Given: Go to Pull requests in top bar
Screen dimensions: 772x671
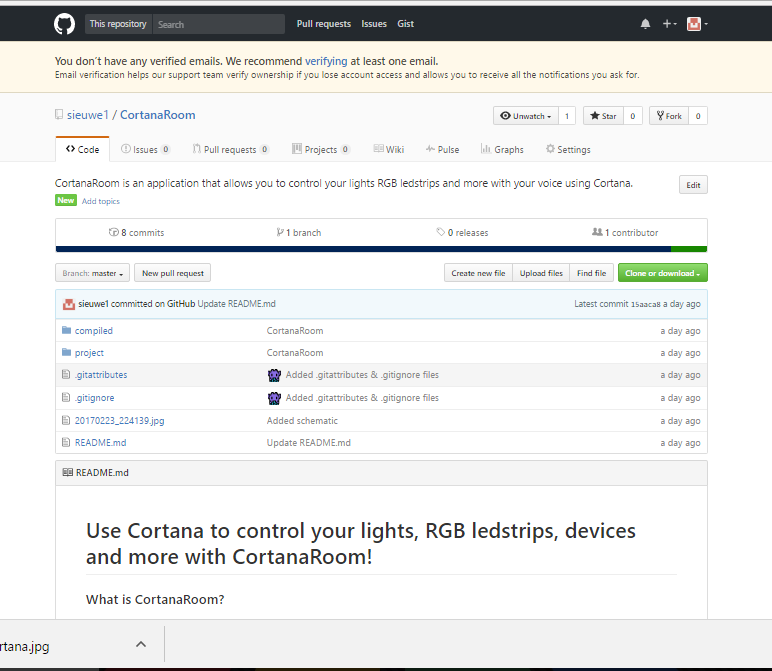Looking at the screenshot, I should click(323, 24).
